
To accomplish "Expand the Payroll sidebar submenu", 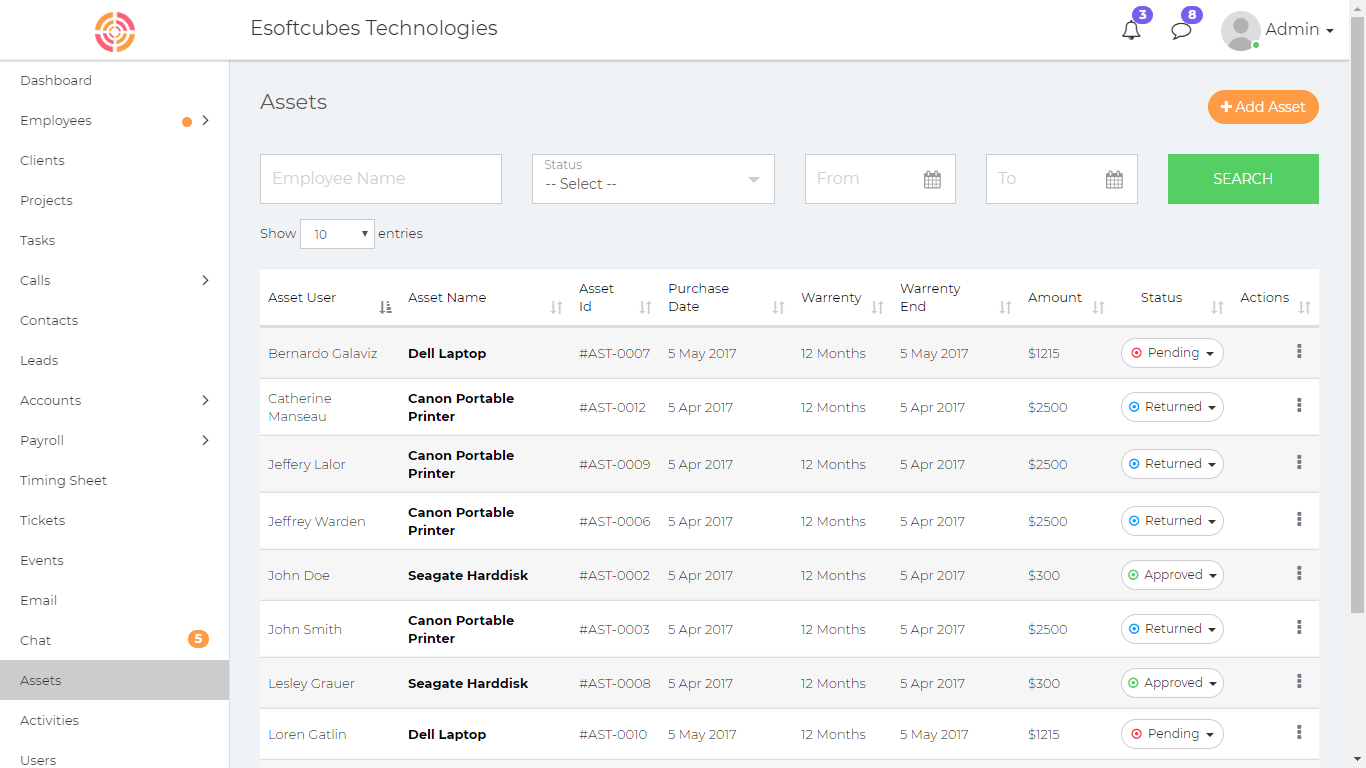I will click(205, 440).
